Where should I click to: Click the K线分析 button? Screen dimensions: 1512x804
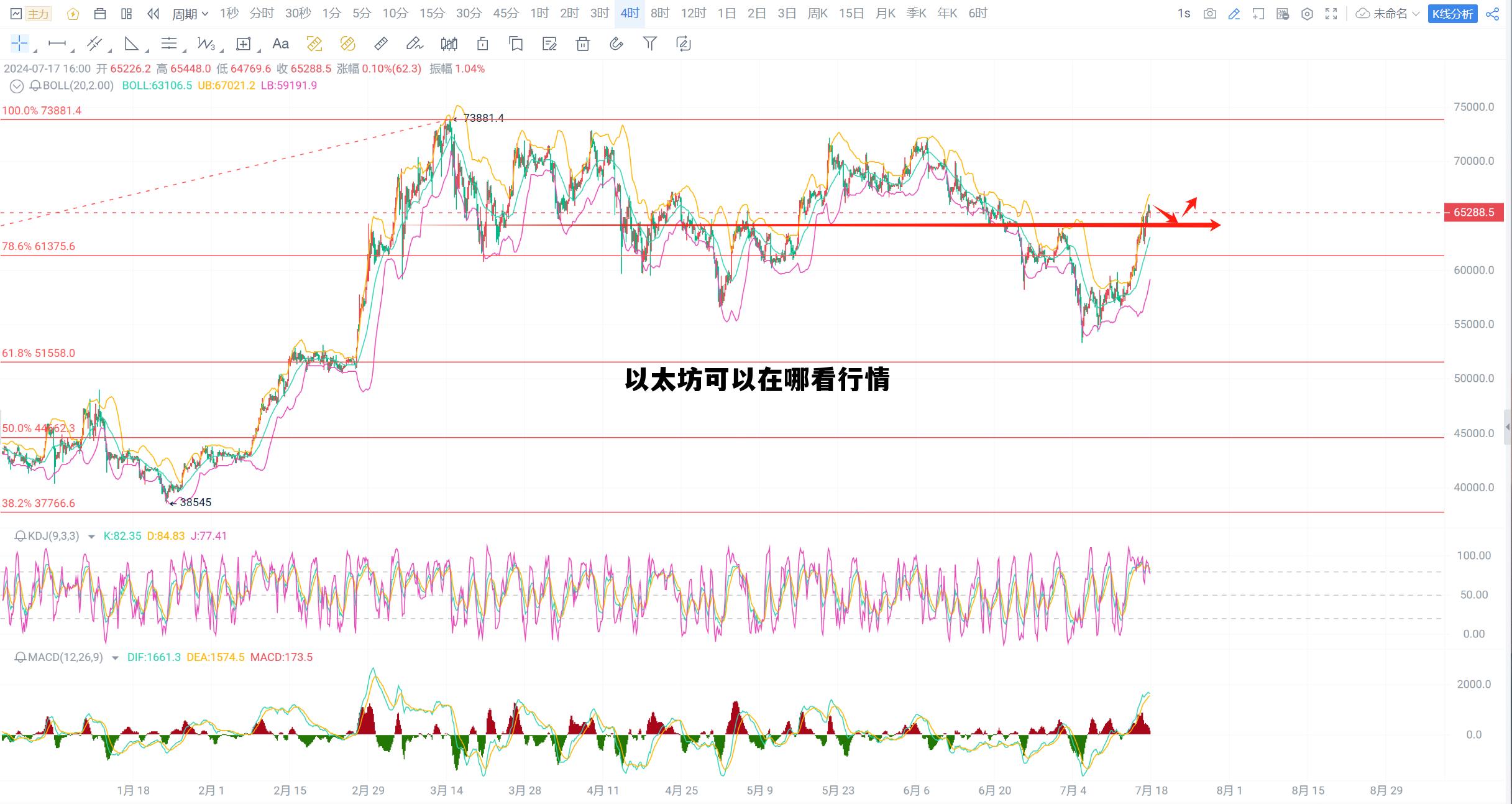1452,13
